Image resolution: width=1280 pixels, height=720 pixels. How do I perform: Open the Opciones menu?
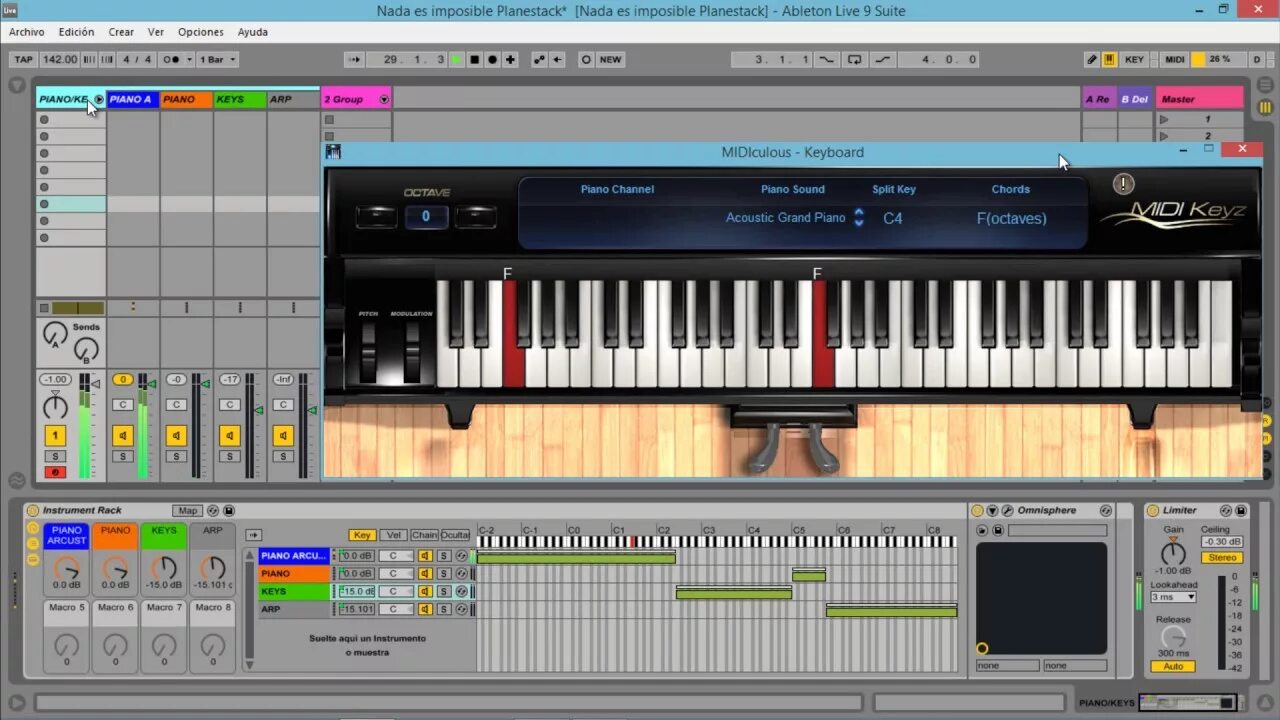[201, 32]
